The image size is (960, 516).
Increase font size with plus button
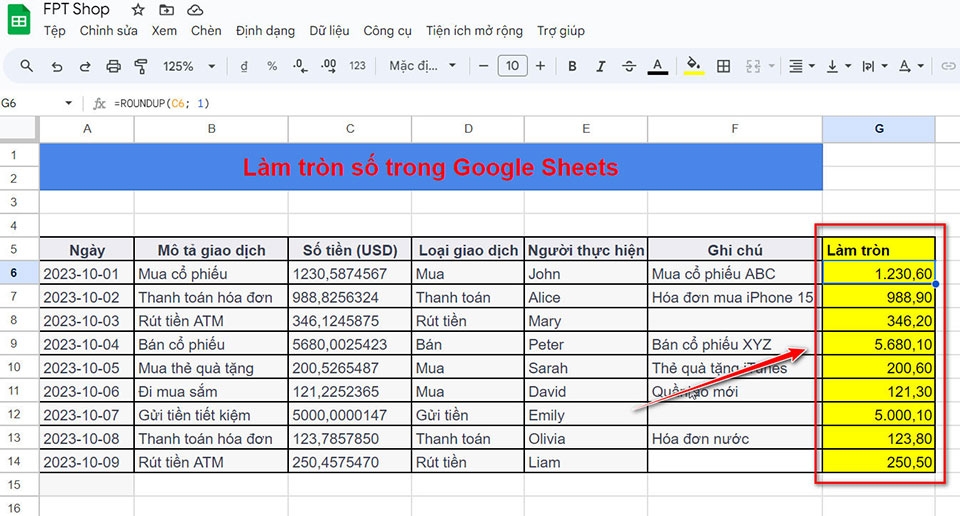[540, 65]
